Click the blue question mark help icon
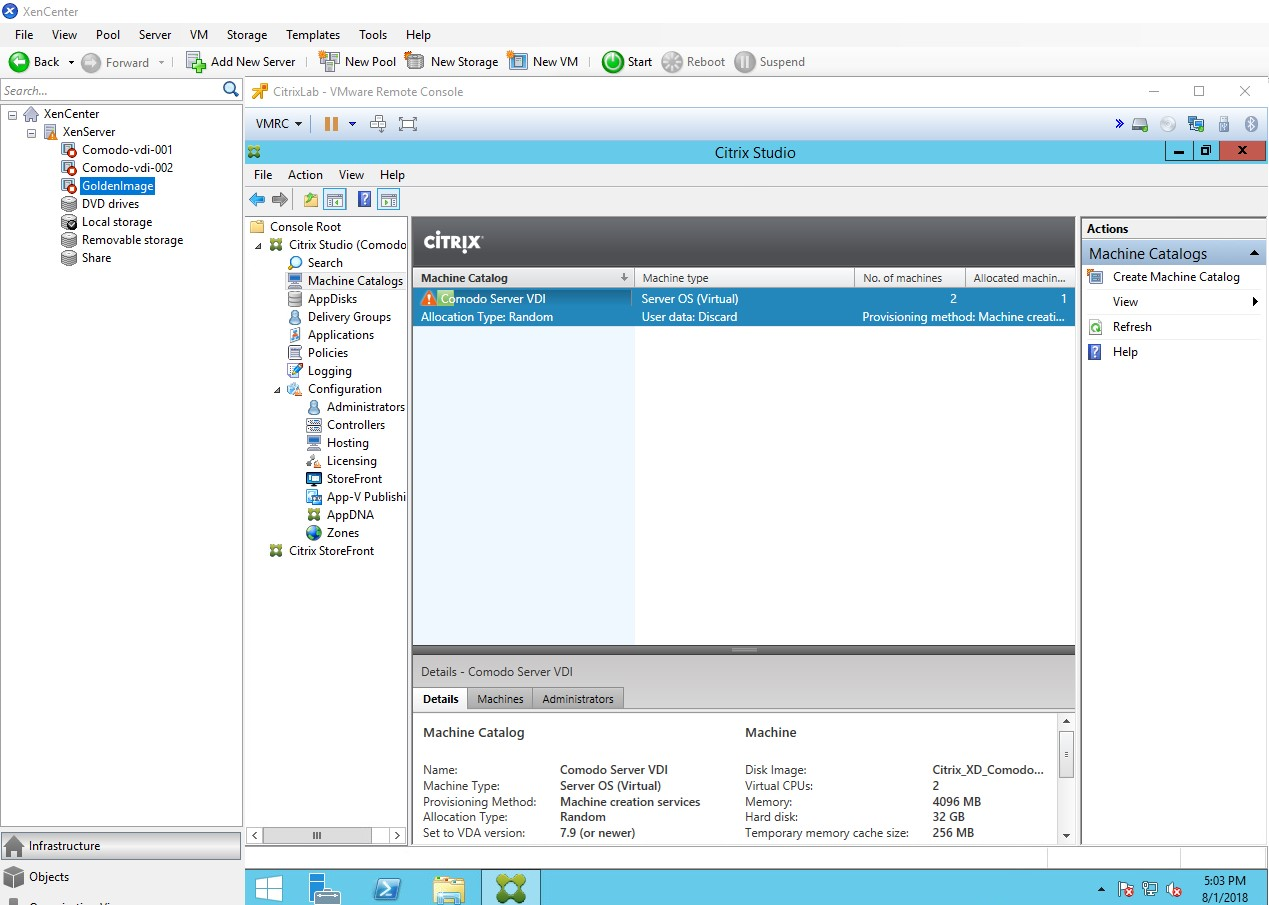 click(x=365, y=199)
